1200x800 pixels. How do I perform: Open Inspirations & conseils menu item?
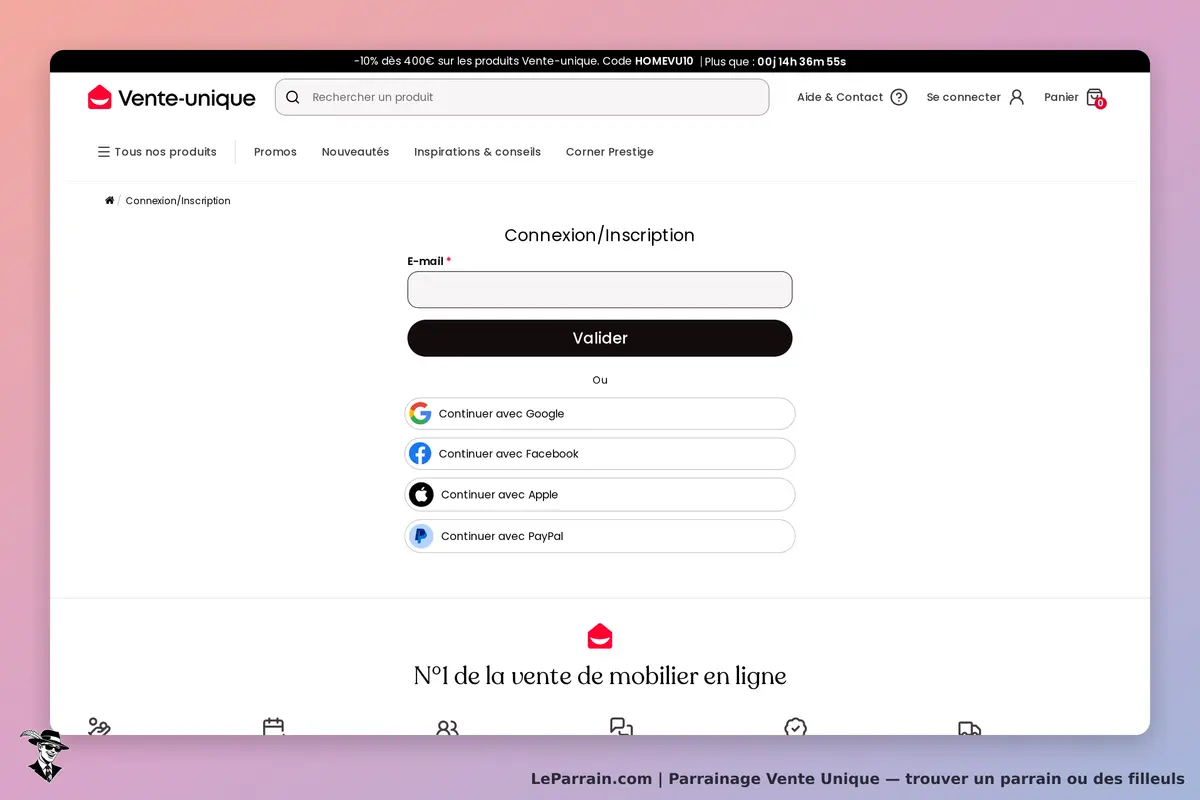[x=477, y=152]
